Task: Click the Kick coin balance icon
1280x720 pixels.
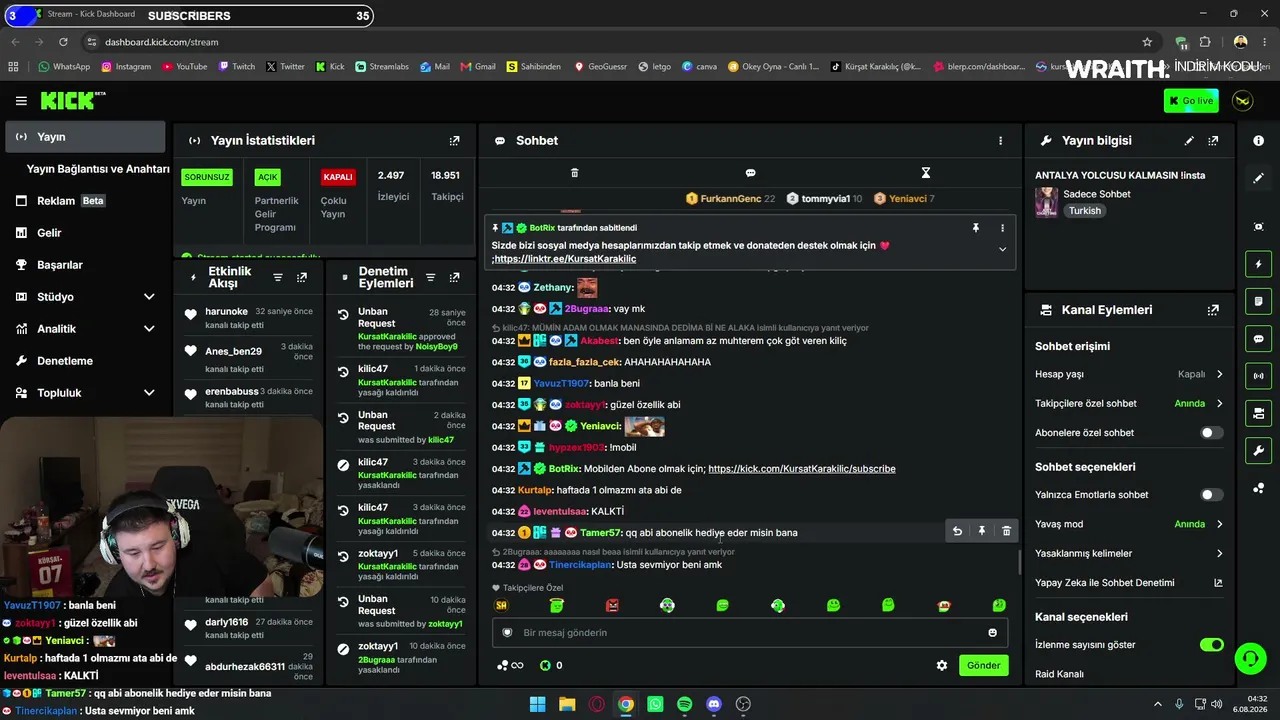Action: click(x=545, y=665)
